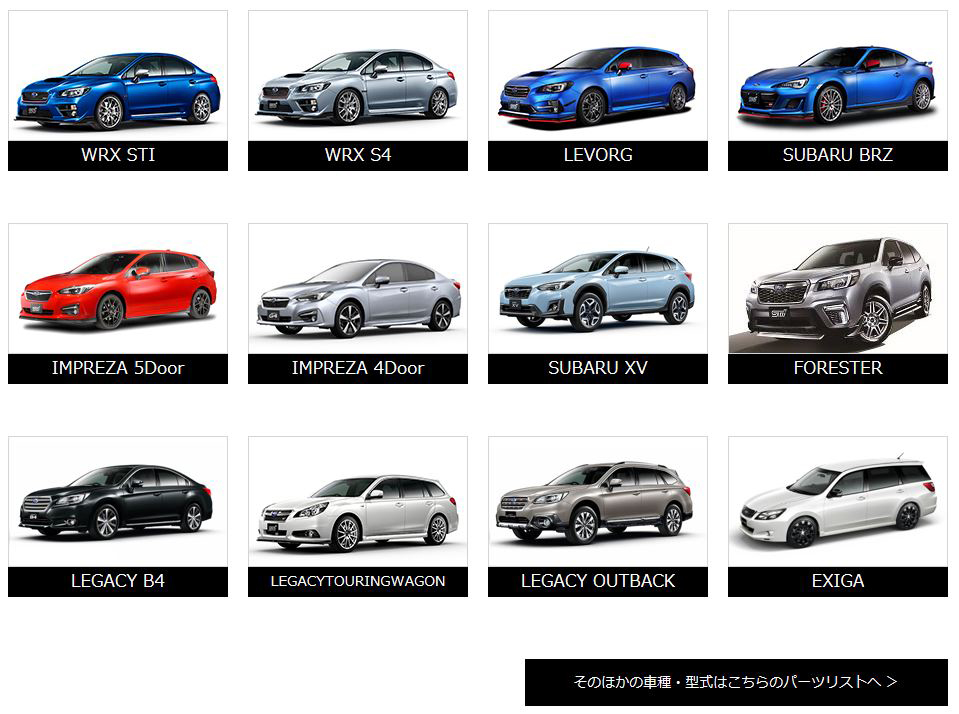Open the FORESTER label link
Viewport: 959px width, 714px height.
(838, 368)
